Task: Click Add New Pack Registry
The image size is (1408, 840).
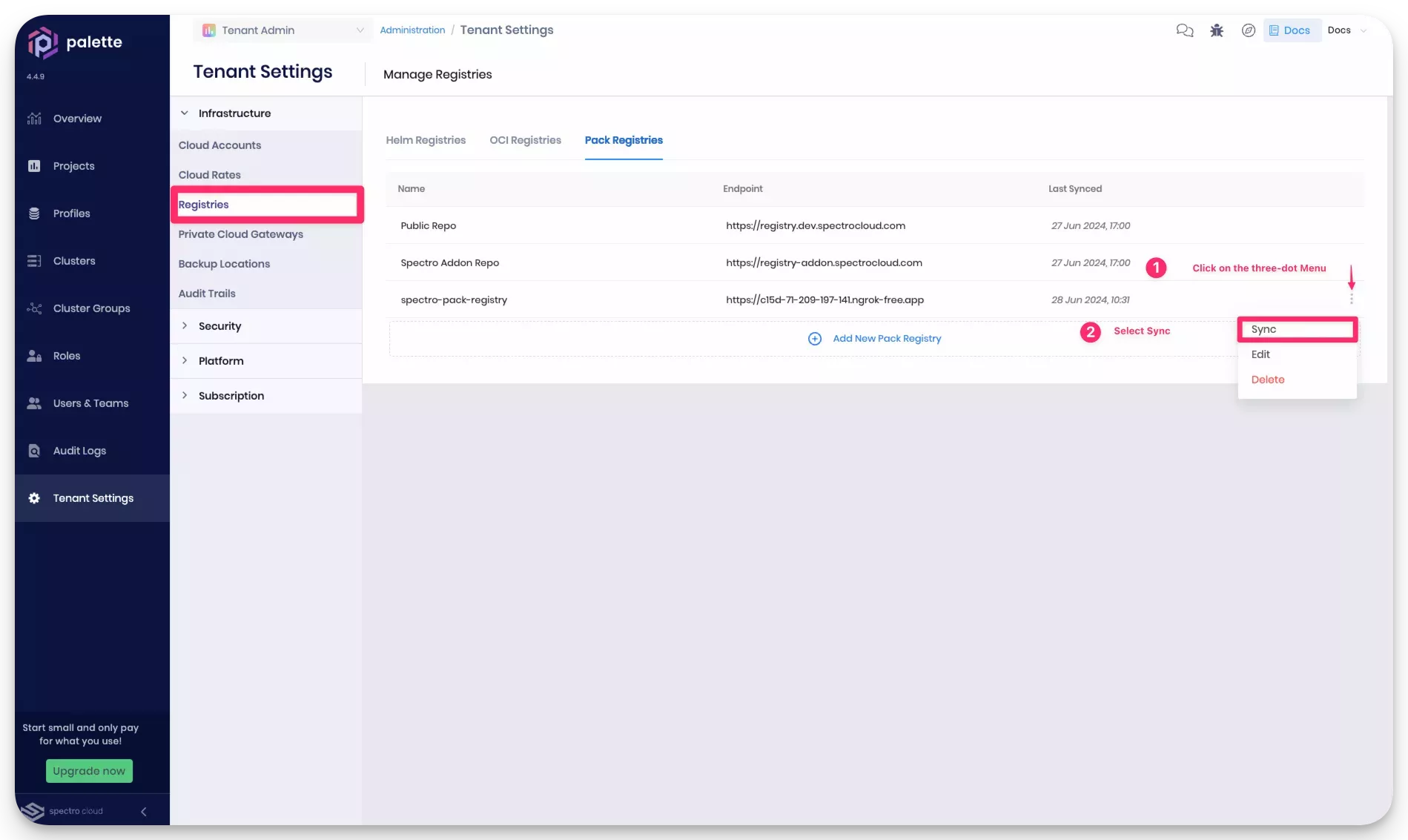Action: click(x=887, y=338)
